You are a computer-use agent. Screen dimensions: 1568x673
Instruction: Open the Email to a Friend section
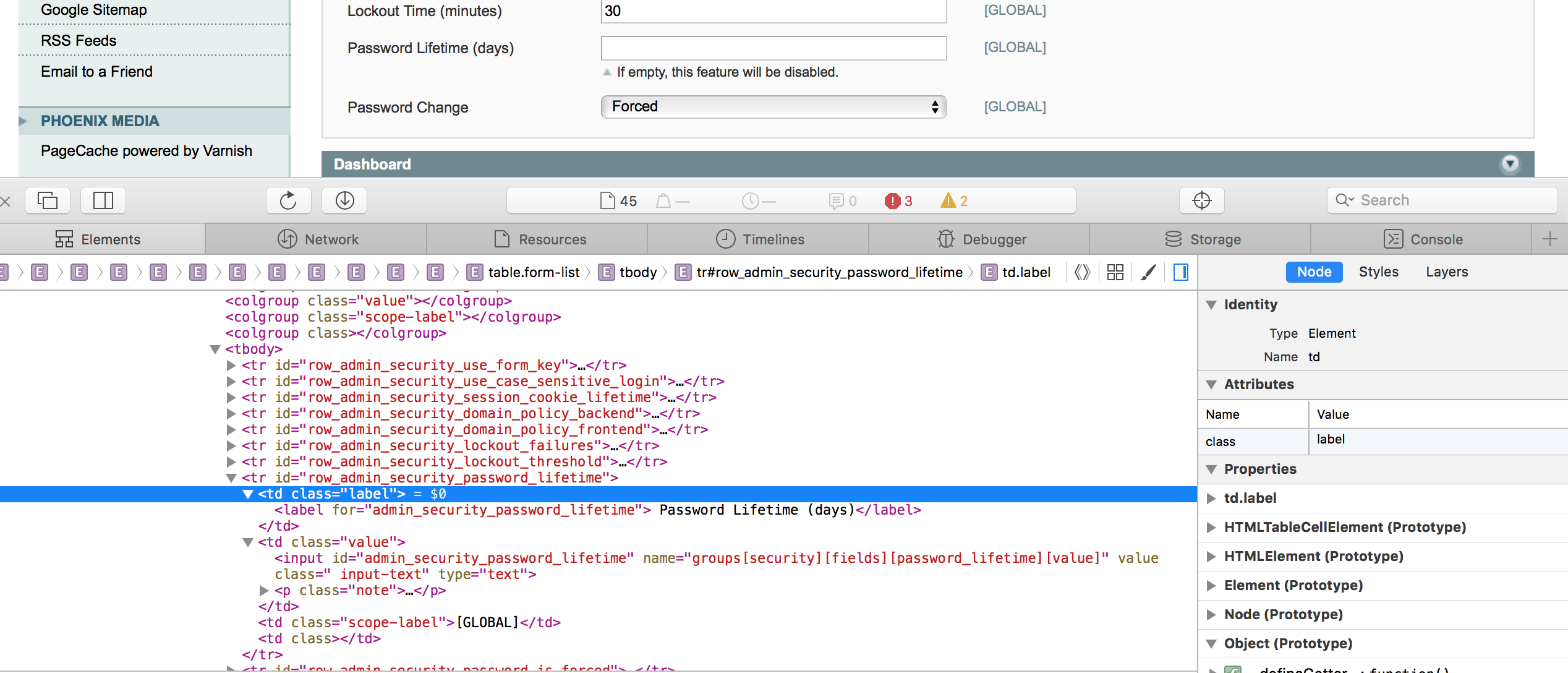[96, 72]
